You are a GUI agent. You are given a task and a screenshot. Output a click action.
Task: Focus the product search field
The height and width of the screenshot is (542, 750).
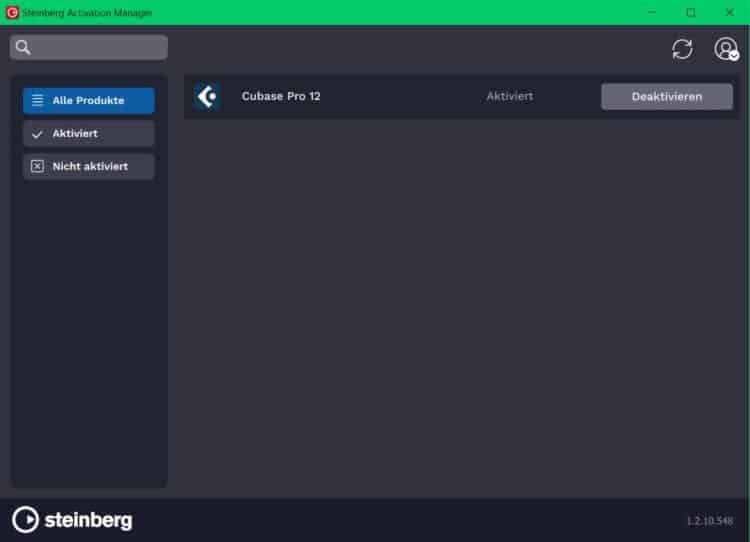coord(89,47)
